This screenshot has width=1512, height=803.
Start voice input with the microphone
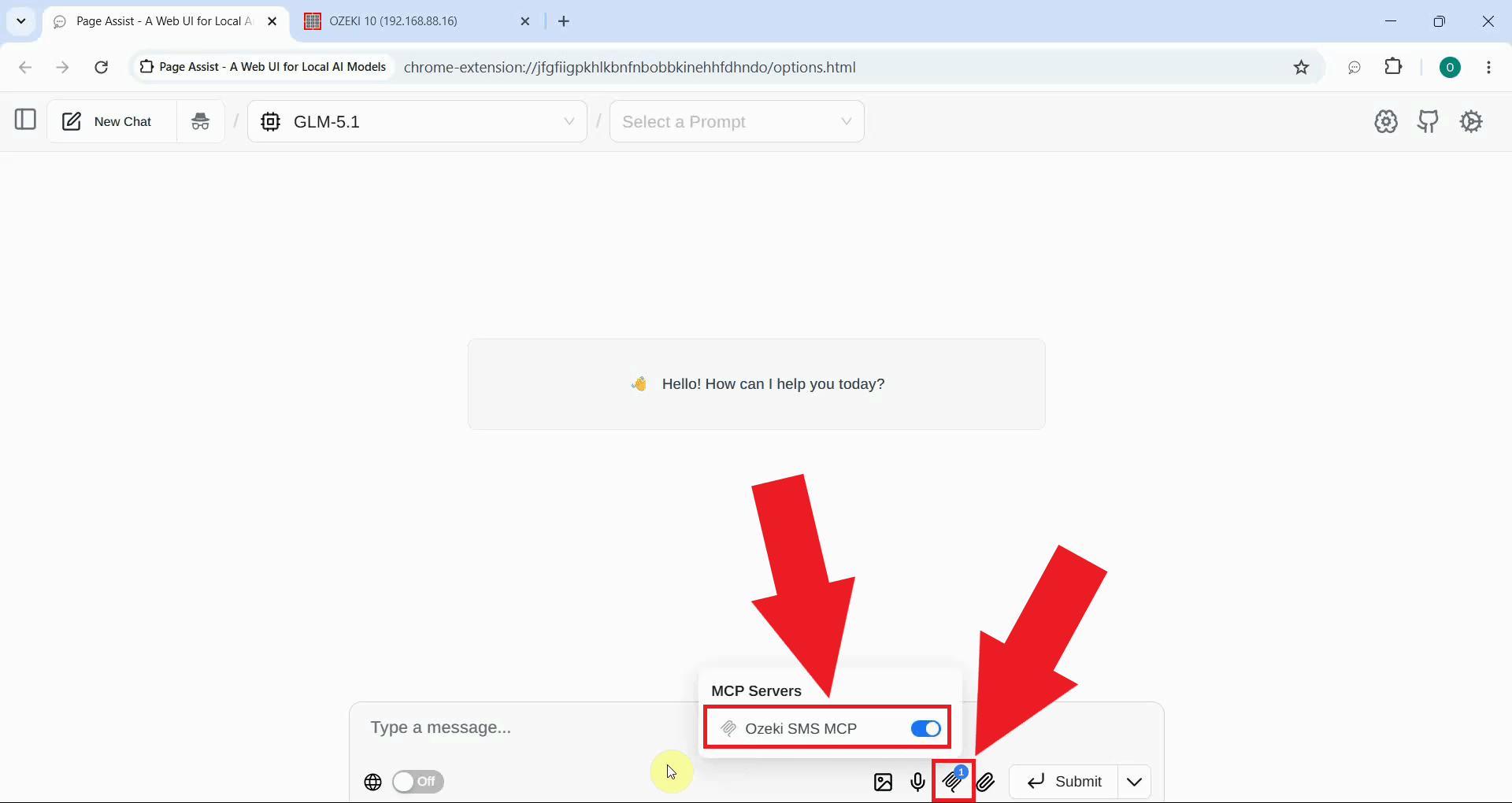(x=917, y=782)
